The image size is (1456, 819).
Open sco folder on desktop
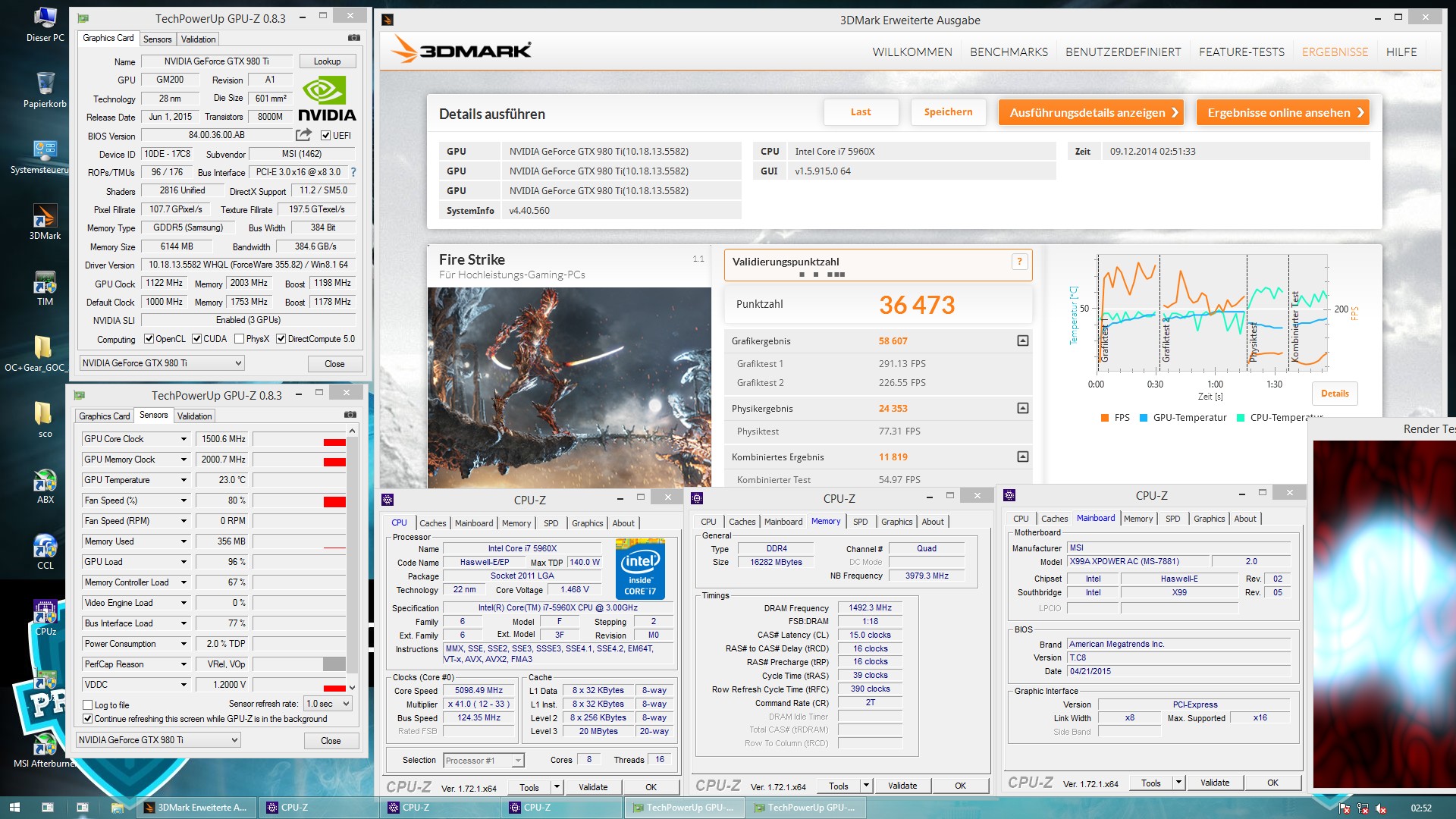43,420
